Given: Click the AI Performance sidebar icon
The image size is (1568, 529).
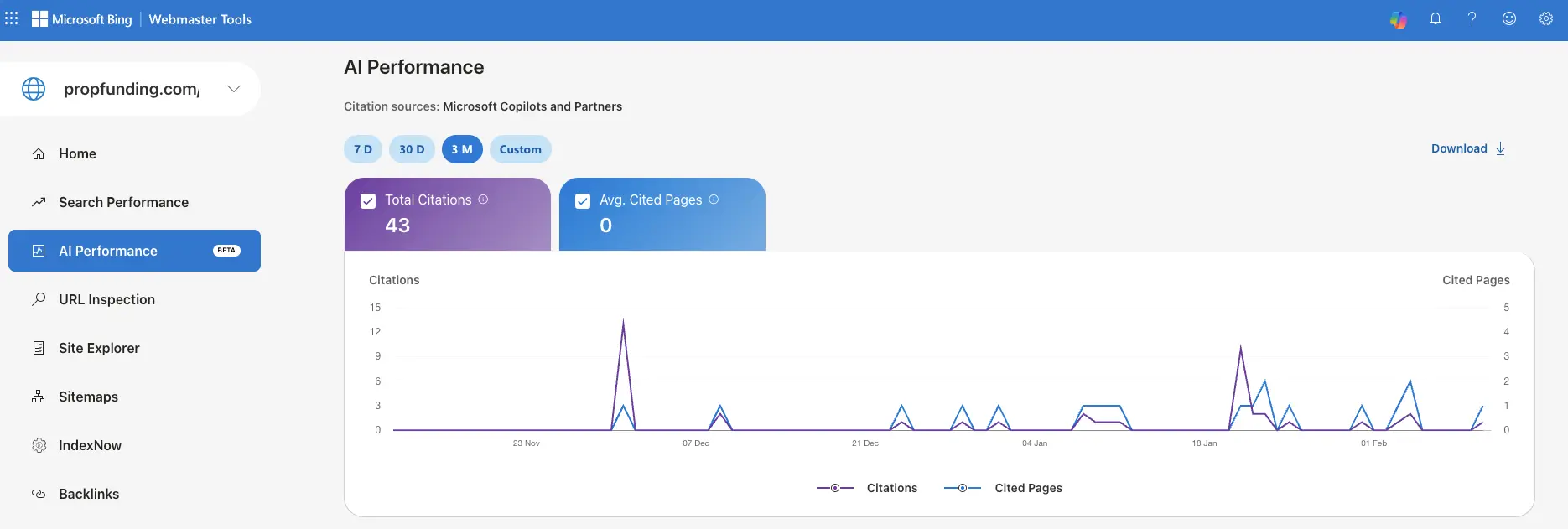Looking at the screenshot, I should pos(39,251).
